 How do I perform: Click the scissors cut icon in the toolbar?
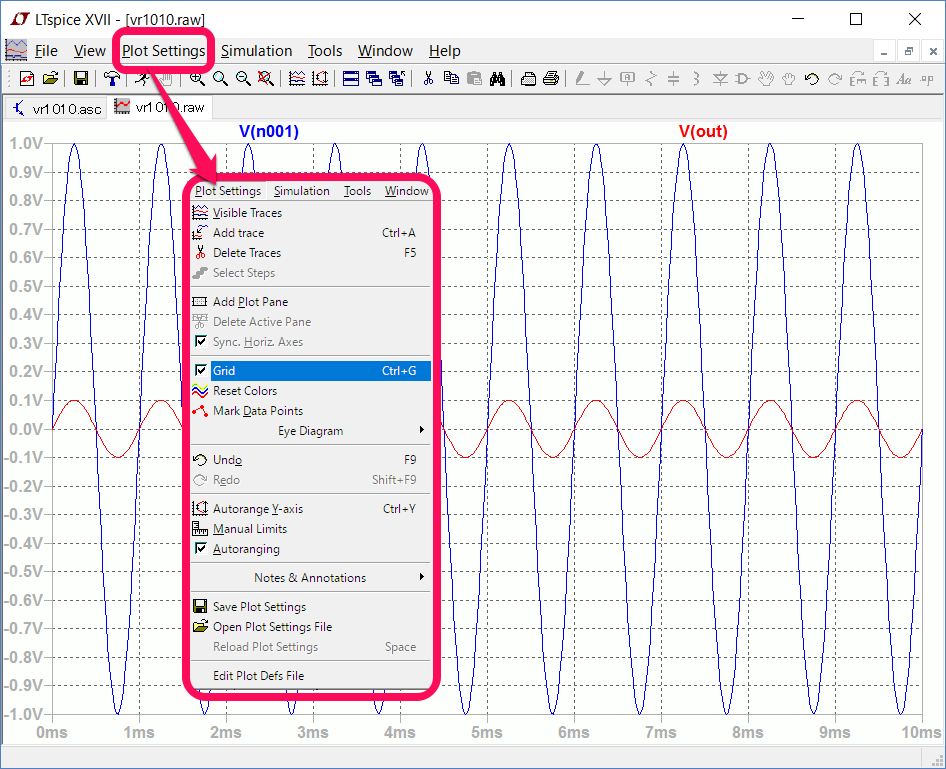[x=428, y=78]
